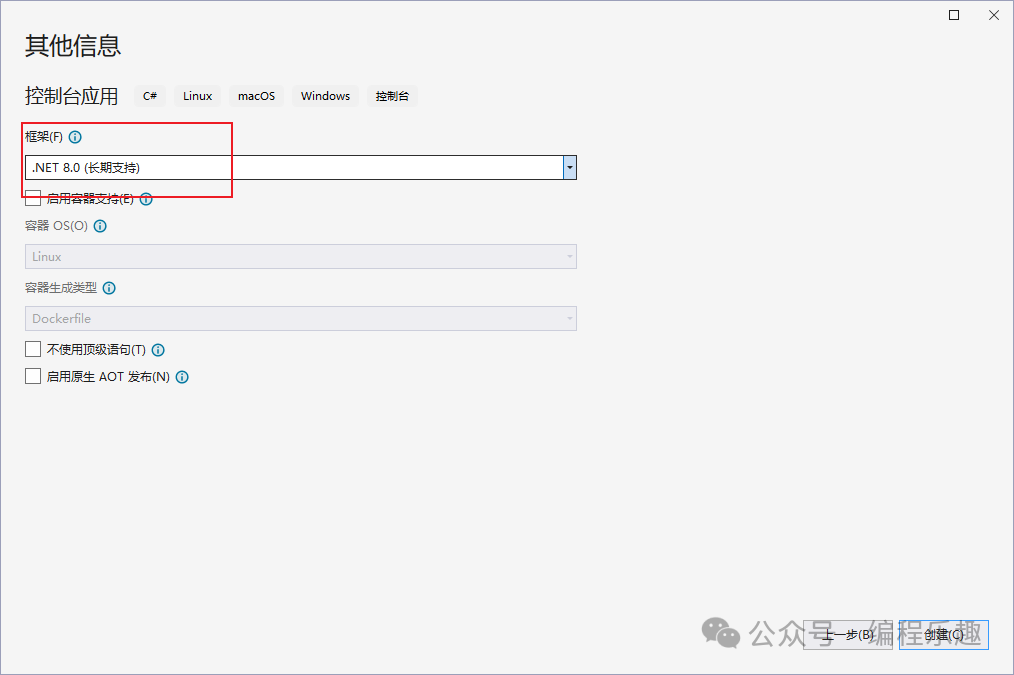This screenshot has width=1014, height=675.
Task: Click the info icon beside 启用原生 AOT 发布(N)
Action: click(x=182, y=377)
